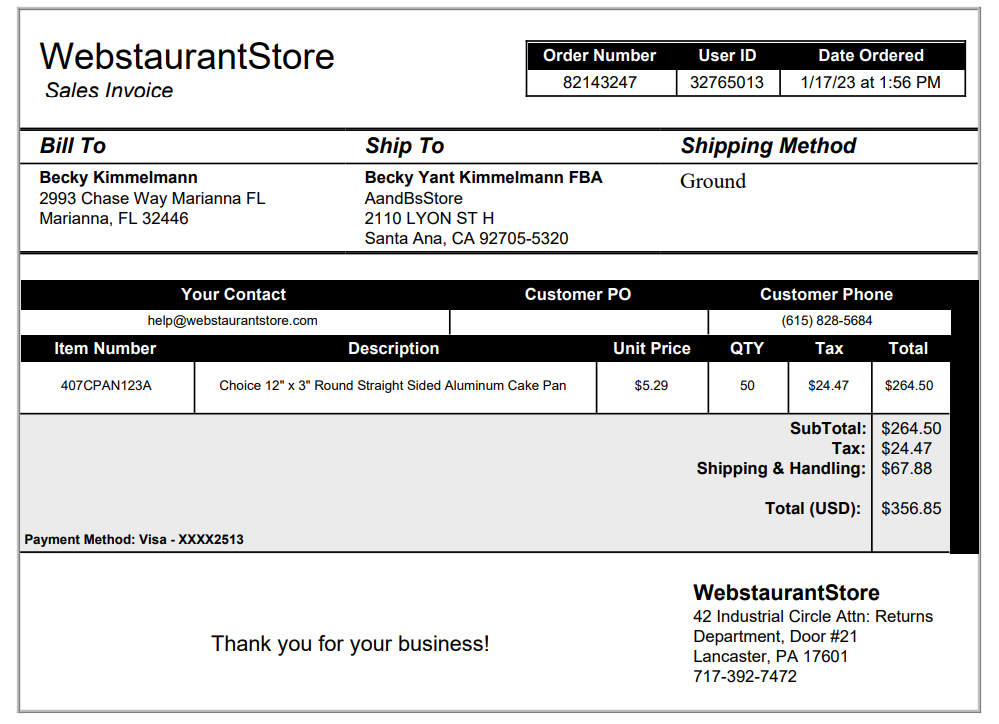Click the line item tax $24.47 cell
Screen dimensions: 999x724
click(x=828, y=386)
